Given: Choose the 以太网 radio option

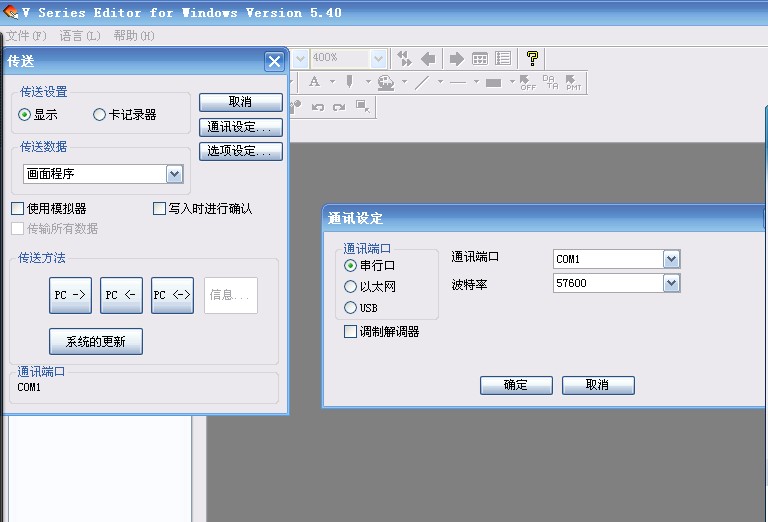Looking at the screenshot, I should [350, 287].
